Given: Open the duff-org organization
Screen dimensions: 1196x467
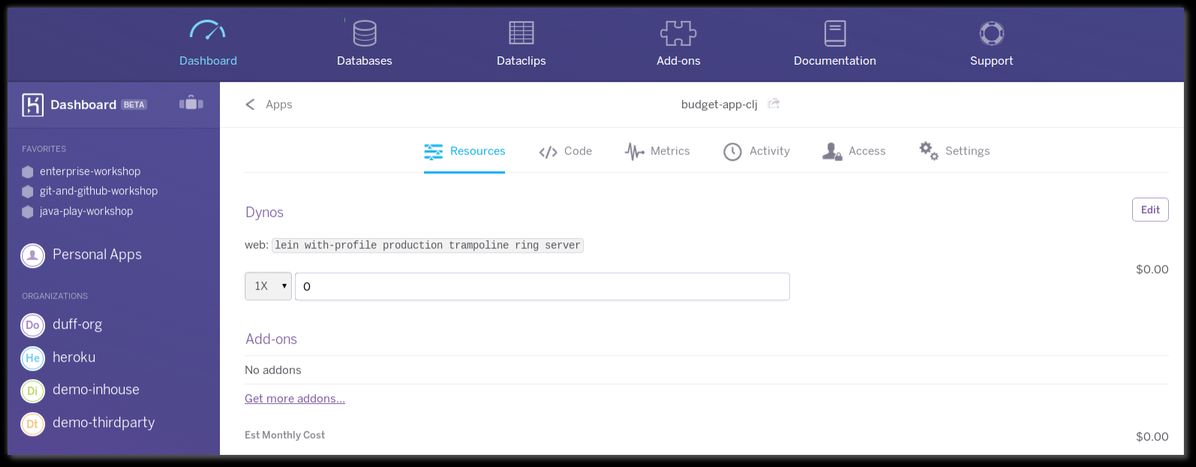Looking at the screenshot, I should (x=77, y=324).
